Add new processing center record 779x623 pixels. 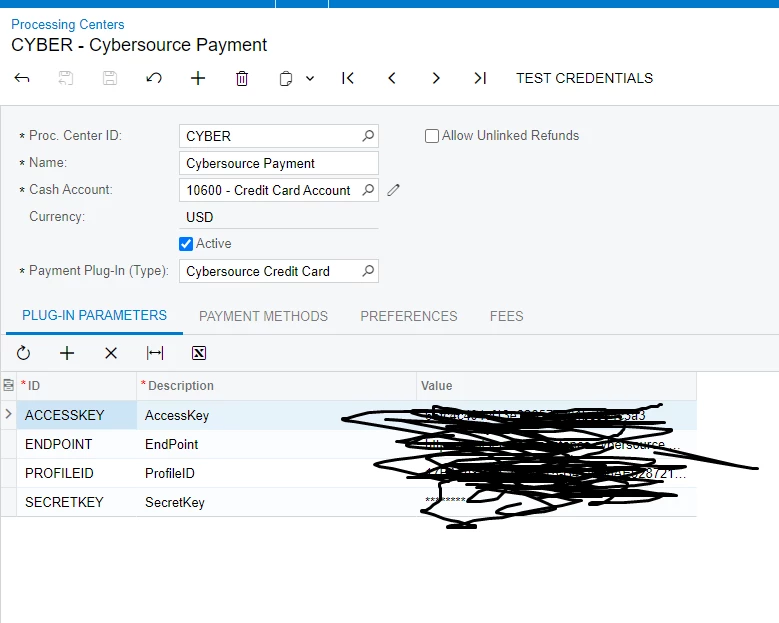(198, 78)
